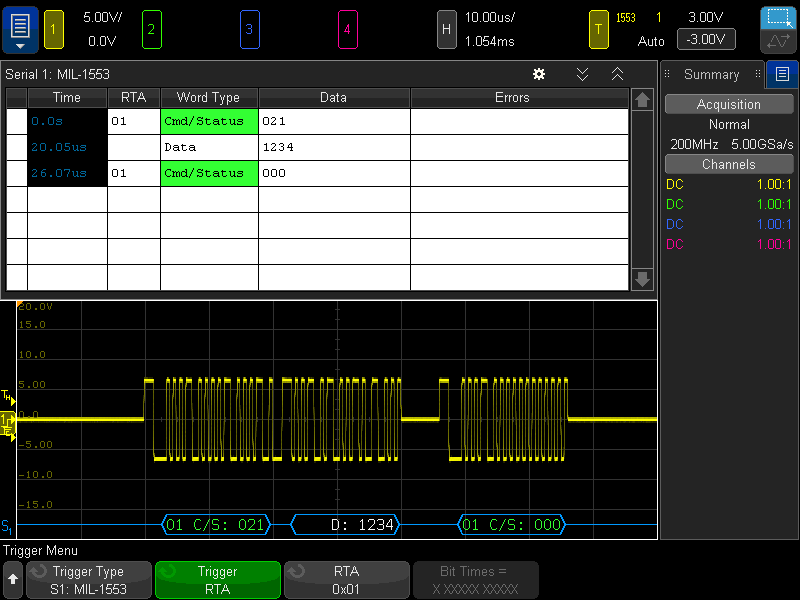
Task: Open the horizontal H settings button
Action: coord(446,30)
